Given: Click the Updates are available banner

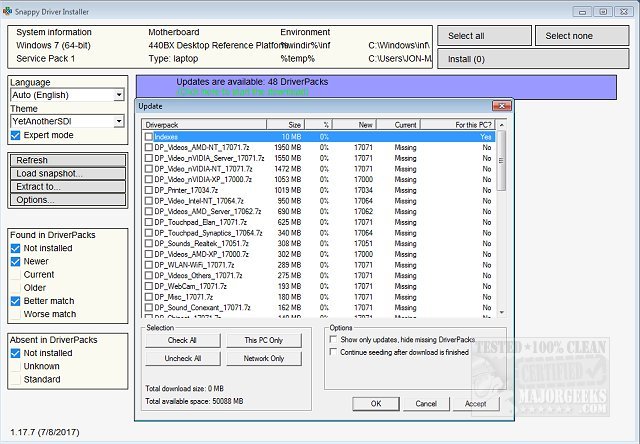Looking at the screenshot, I should [376, 87].
